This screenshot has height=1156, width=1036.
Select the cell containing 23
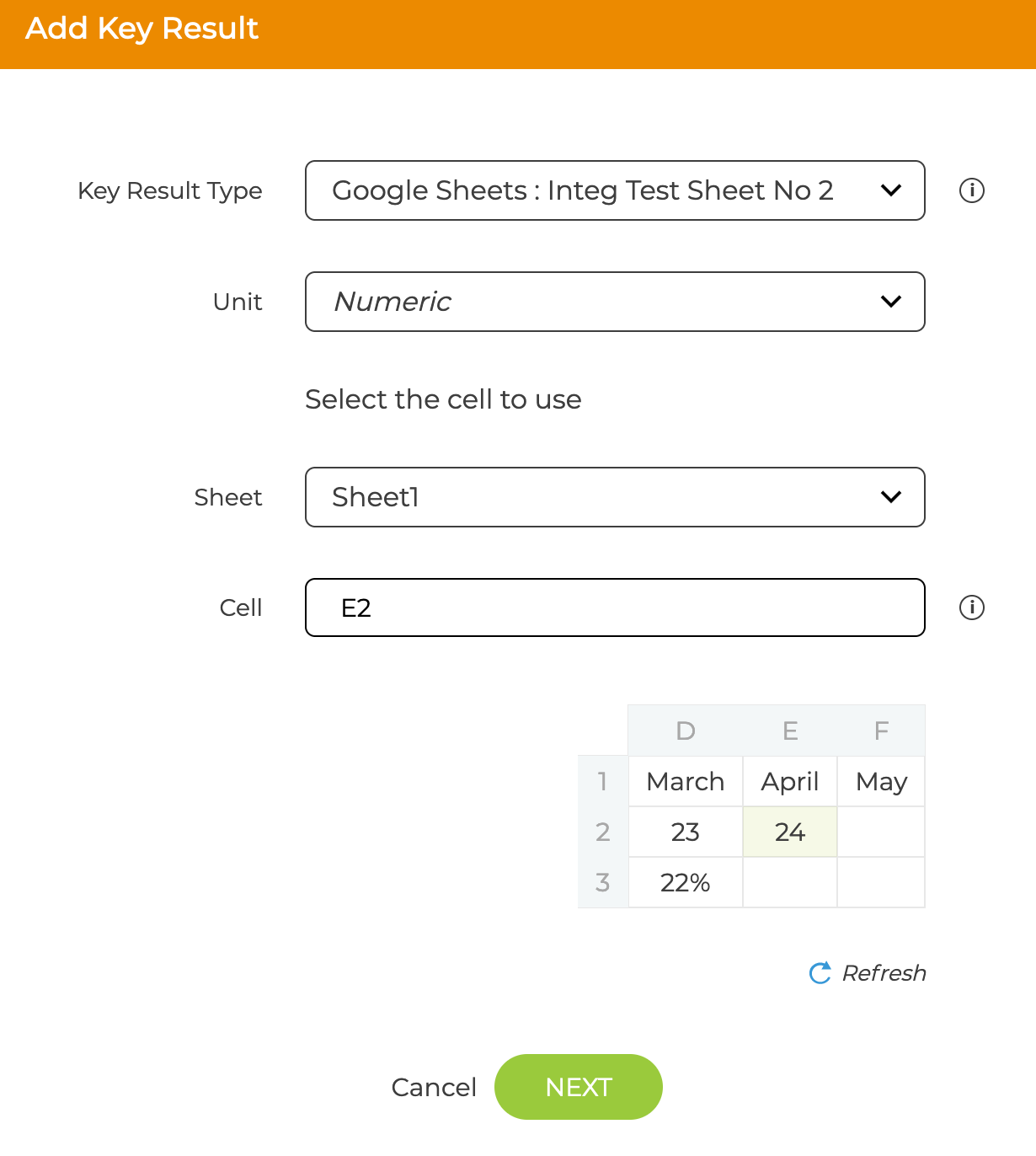tap(686, 832)
